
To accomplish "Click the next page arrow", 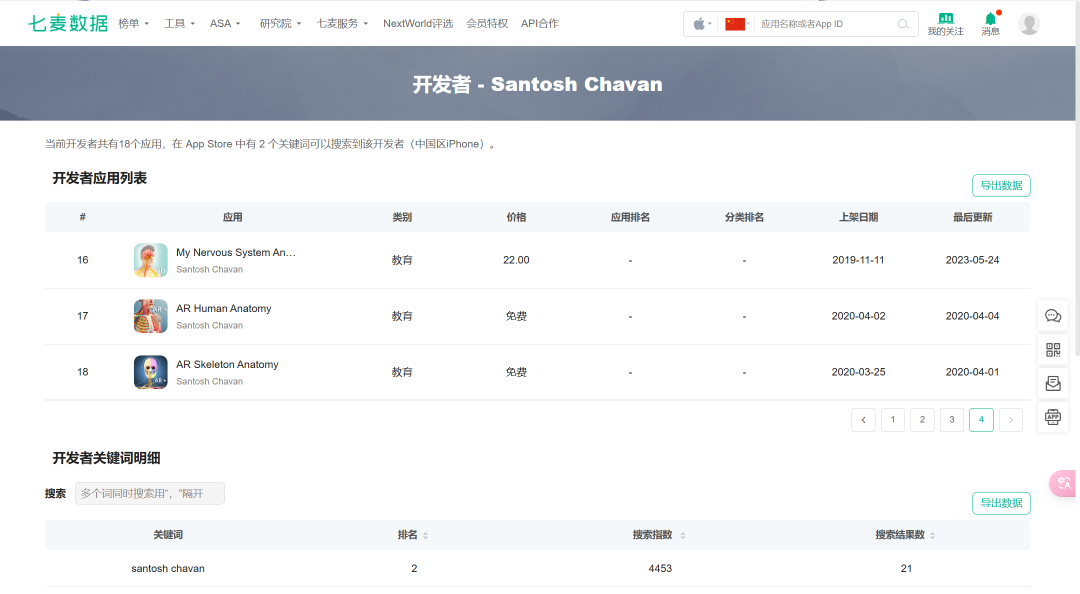I will (x=1011, y=420).
